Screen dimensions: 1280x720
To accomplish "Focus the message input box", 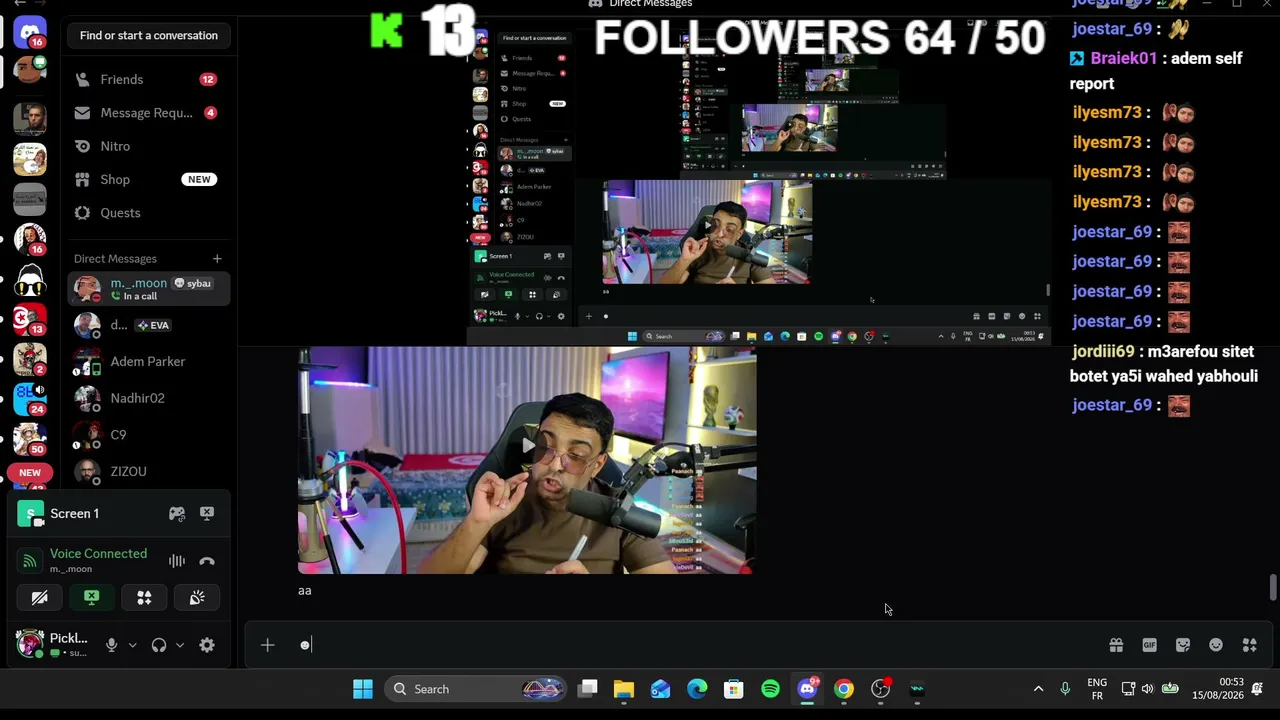I will [700, 645].
